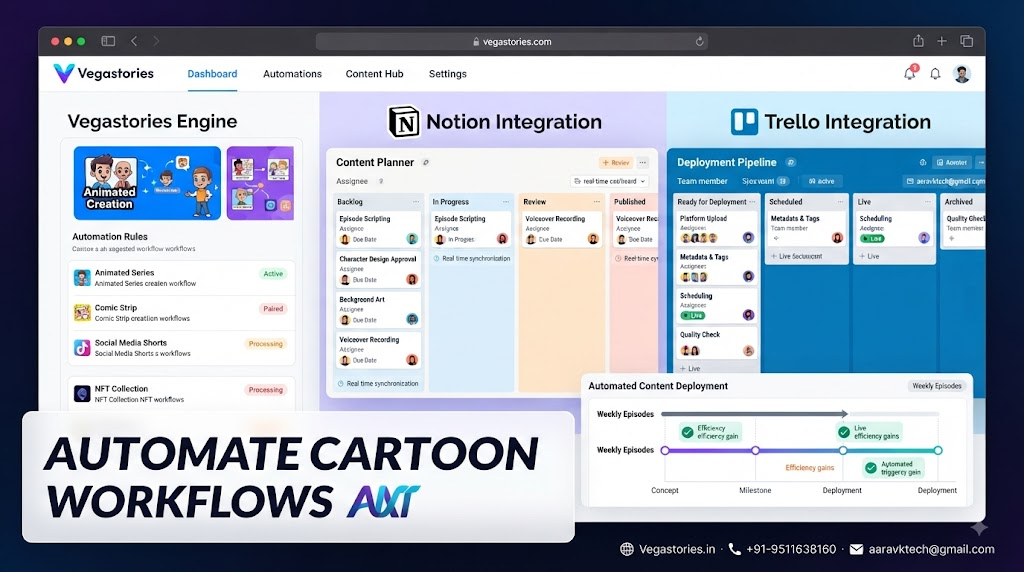Open the real time view dropdown
The height and width of the screenshot is (572, 1024).
pos(609,181)
